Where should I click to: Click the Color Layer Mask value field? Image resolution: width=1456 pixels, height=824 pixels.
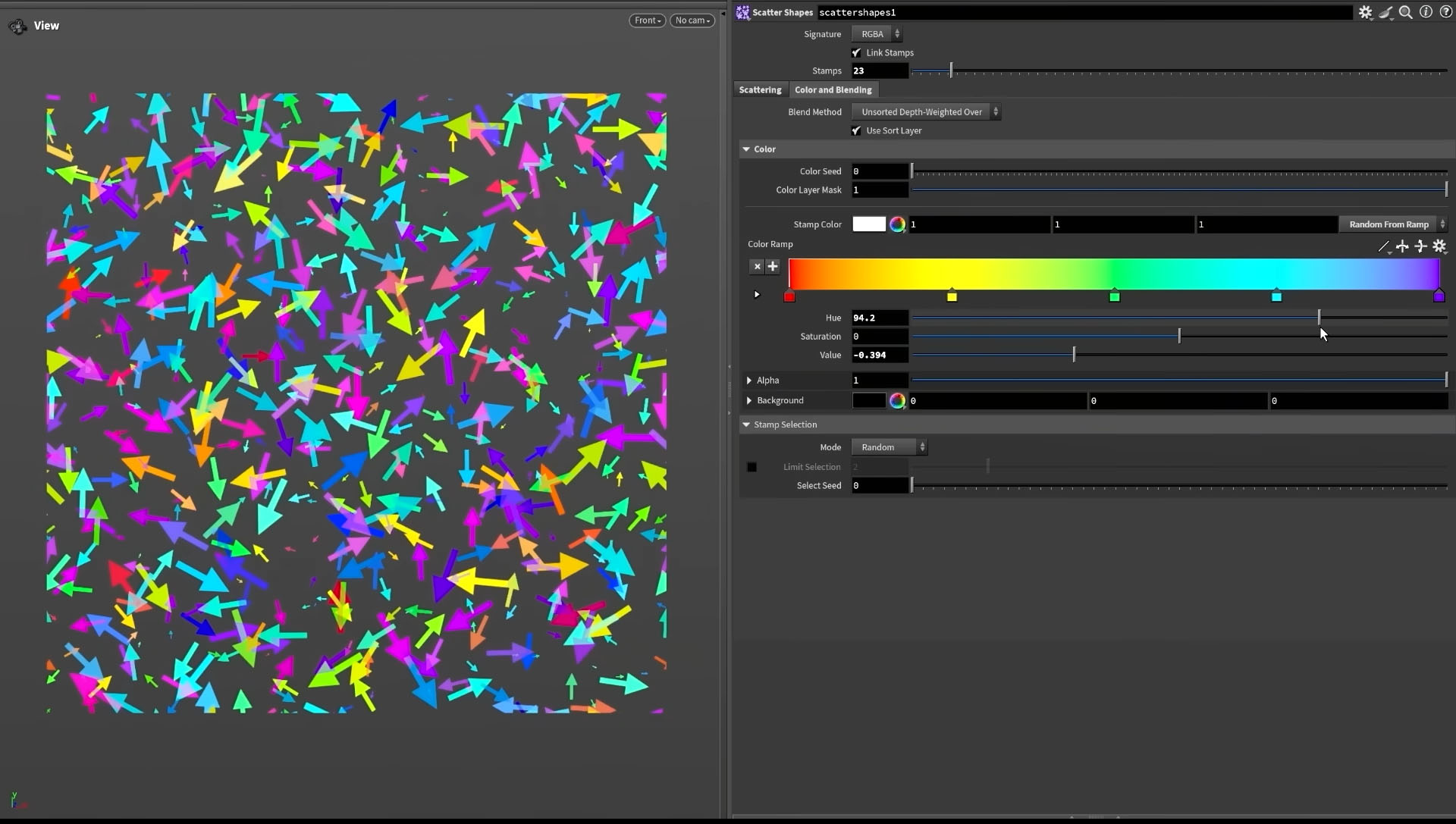pos(880,190)
